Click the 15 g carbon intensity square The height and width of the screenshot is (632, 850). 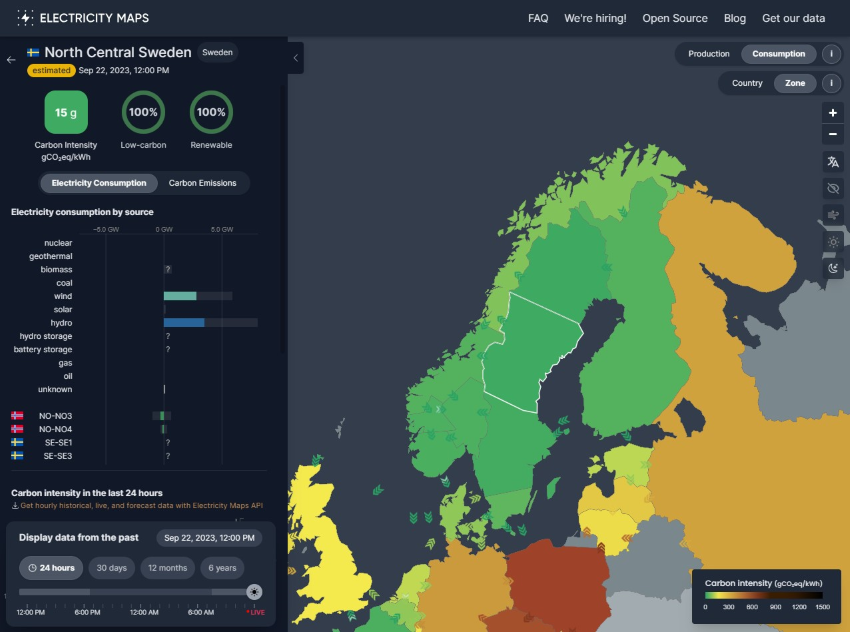[66, 112]
